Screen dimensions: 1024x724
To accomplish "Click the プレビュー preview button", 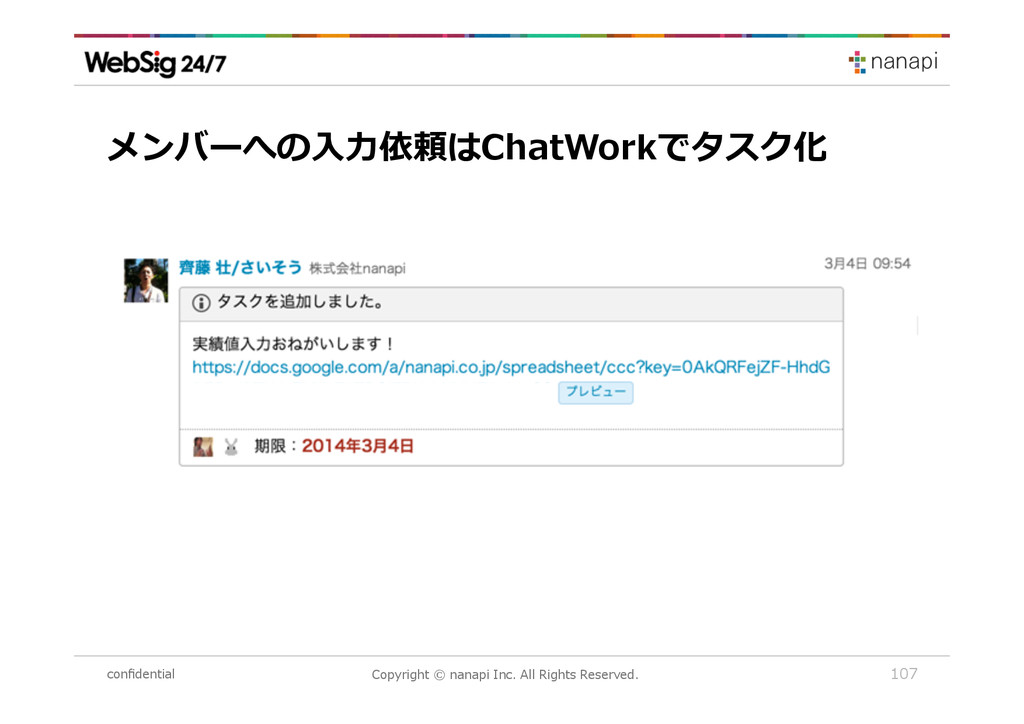I will [596, 392].
